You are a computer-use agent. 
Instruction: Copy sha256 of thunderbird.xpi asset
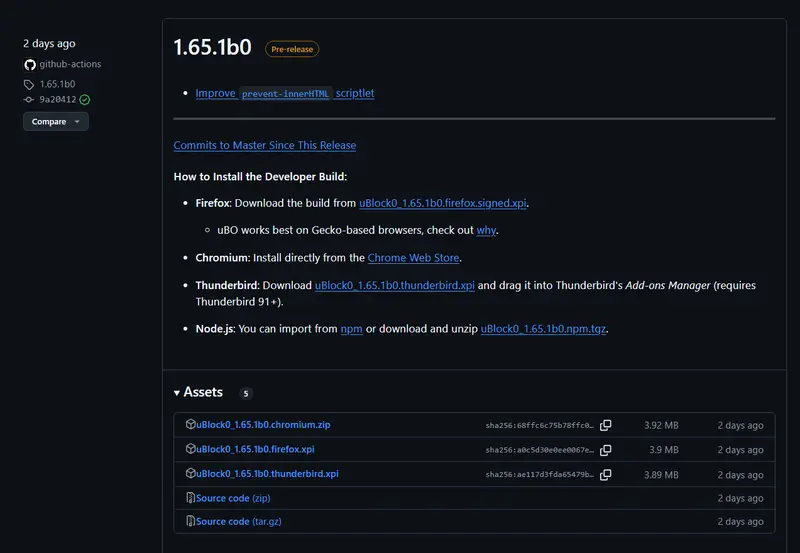click(x=606, y=474)
